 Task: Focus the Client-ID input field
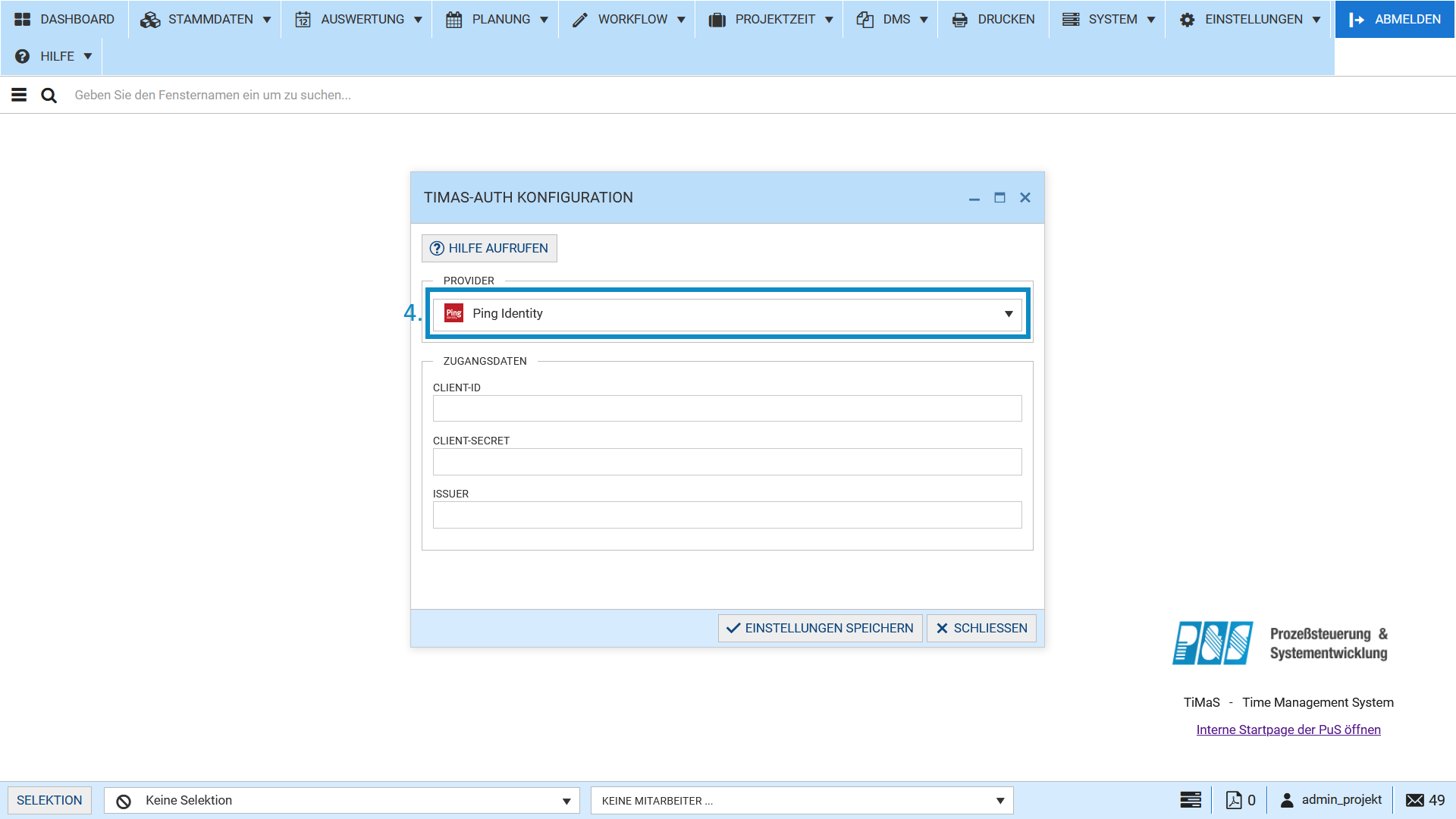coord(727,409)
